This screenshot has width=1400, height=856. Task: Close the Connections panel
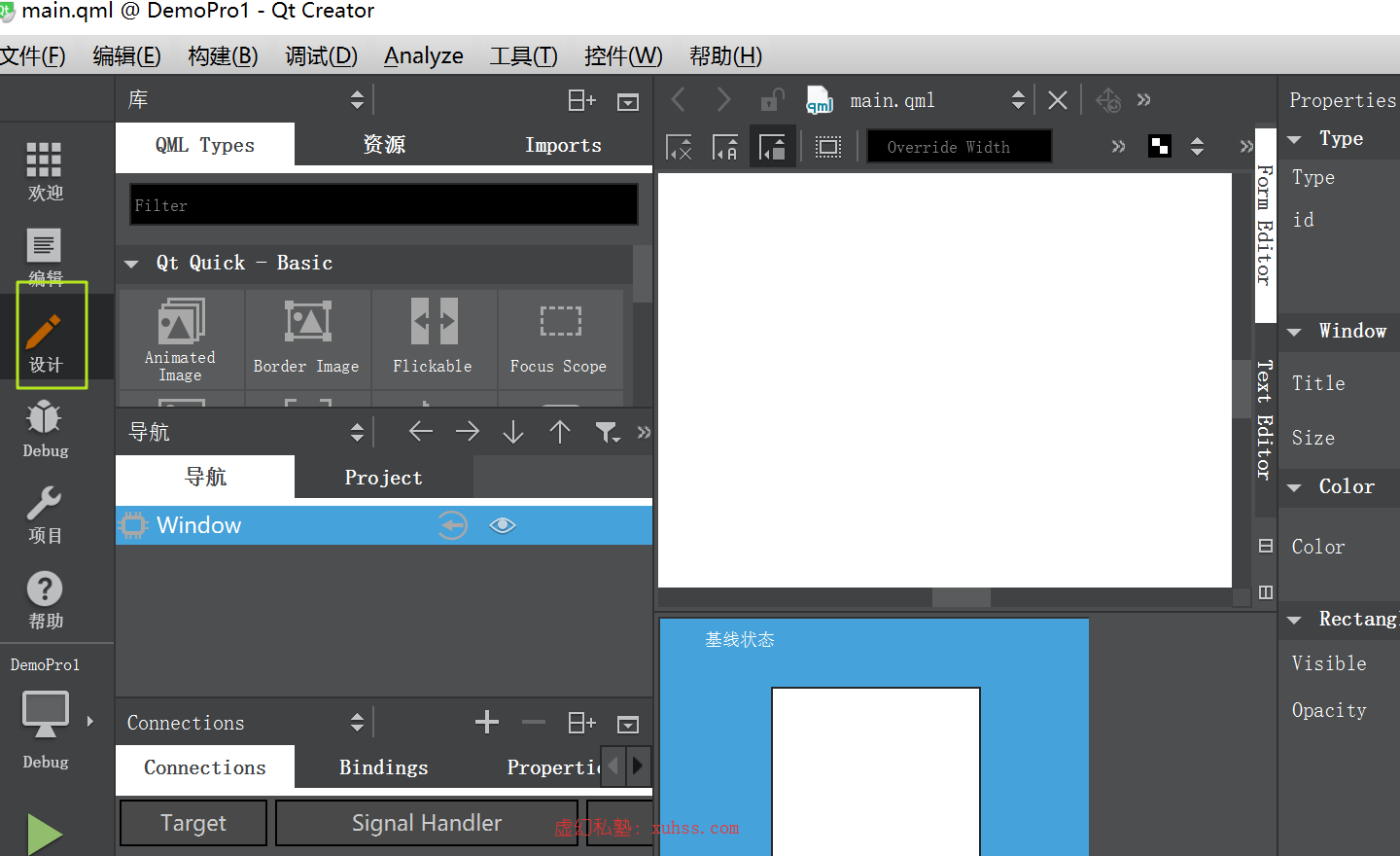click(628, 724)
